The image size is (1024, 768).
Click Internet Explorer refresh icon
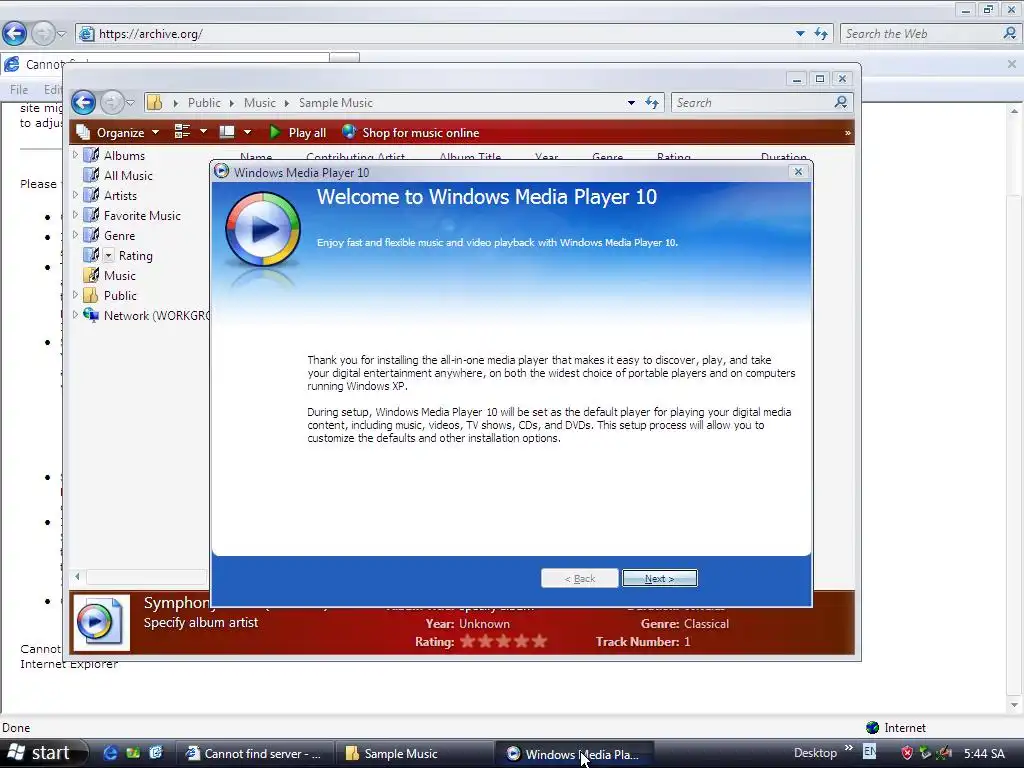click(x=821, y=33)
